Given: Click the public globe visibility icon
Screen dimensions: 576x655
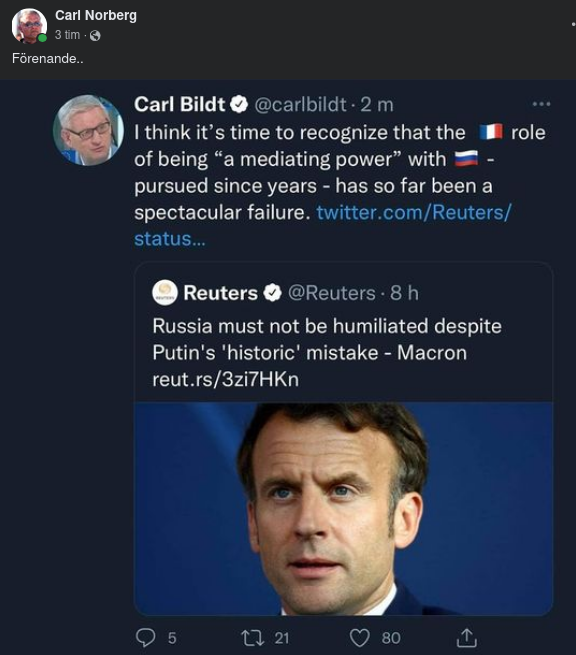Looking at the screenshot, I should [95, 36].
